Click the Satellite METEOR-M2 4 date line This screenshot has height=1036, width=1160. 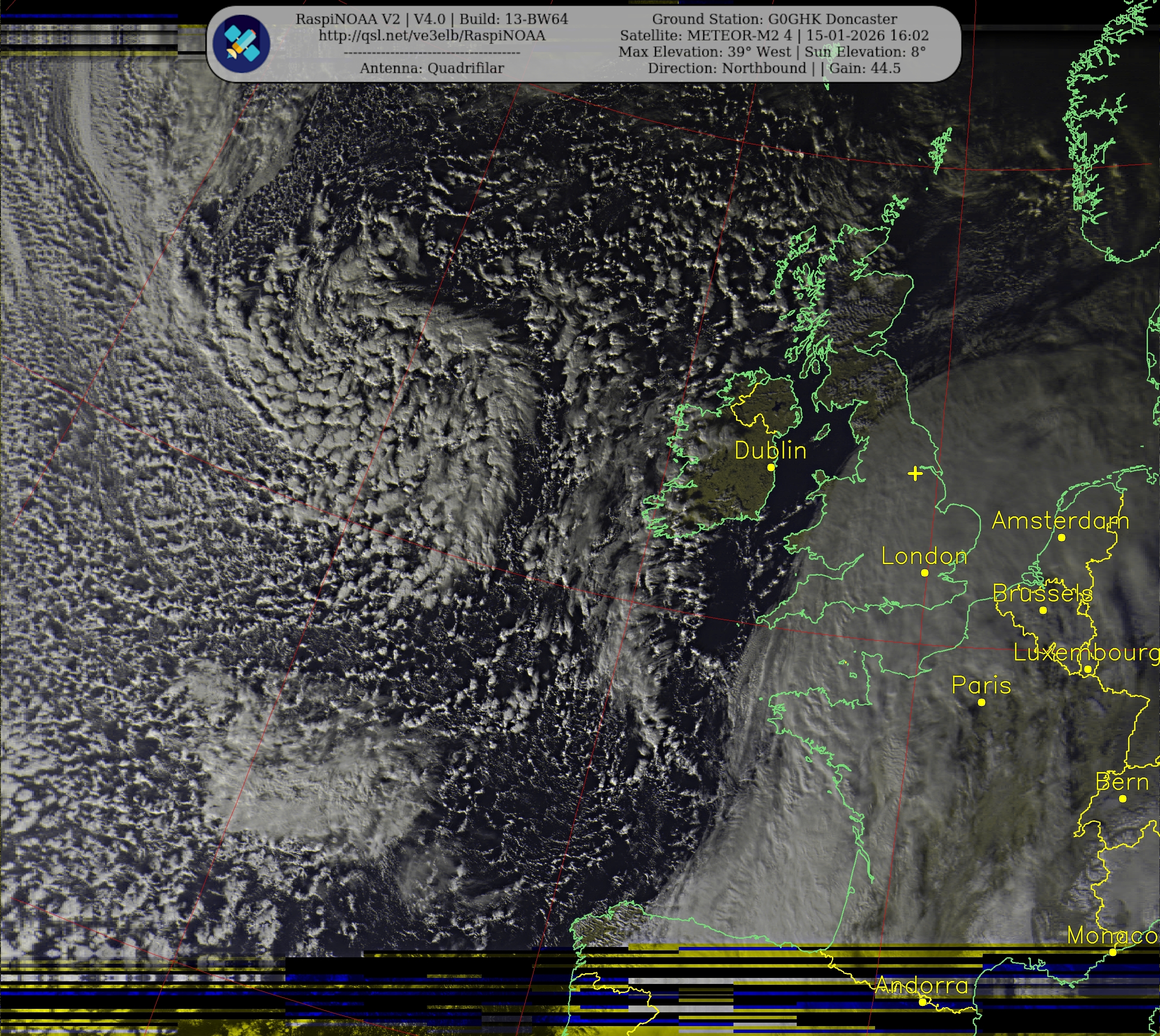tap(774, 35)
